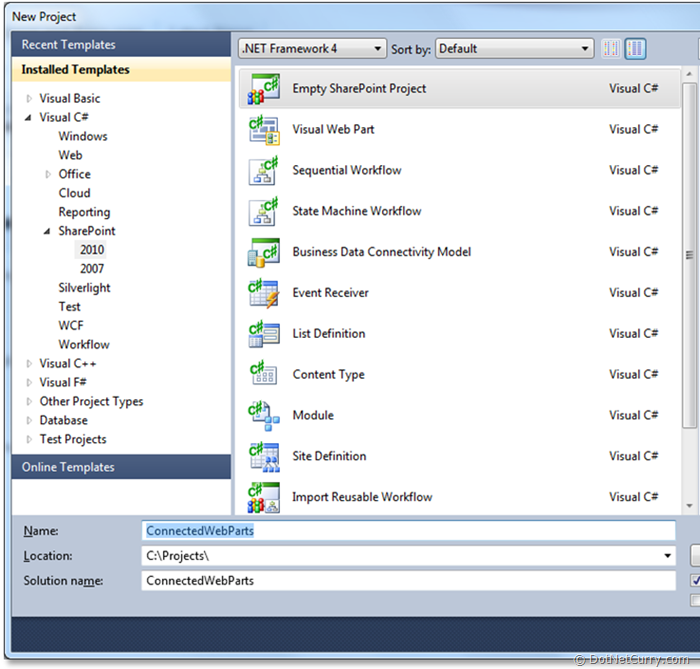This screenshot has height=669, width=700.
Task: Click the template list scrollbar thumb
Action: [x=689, y=255]
